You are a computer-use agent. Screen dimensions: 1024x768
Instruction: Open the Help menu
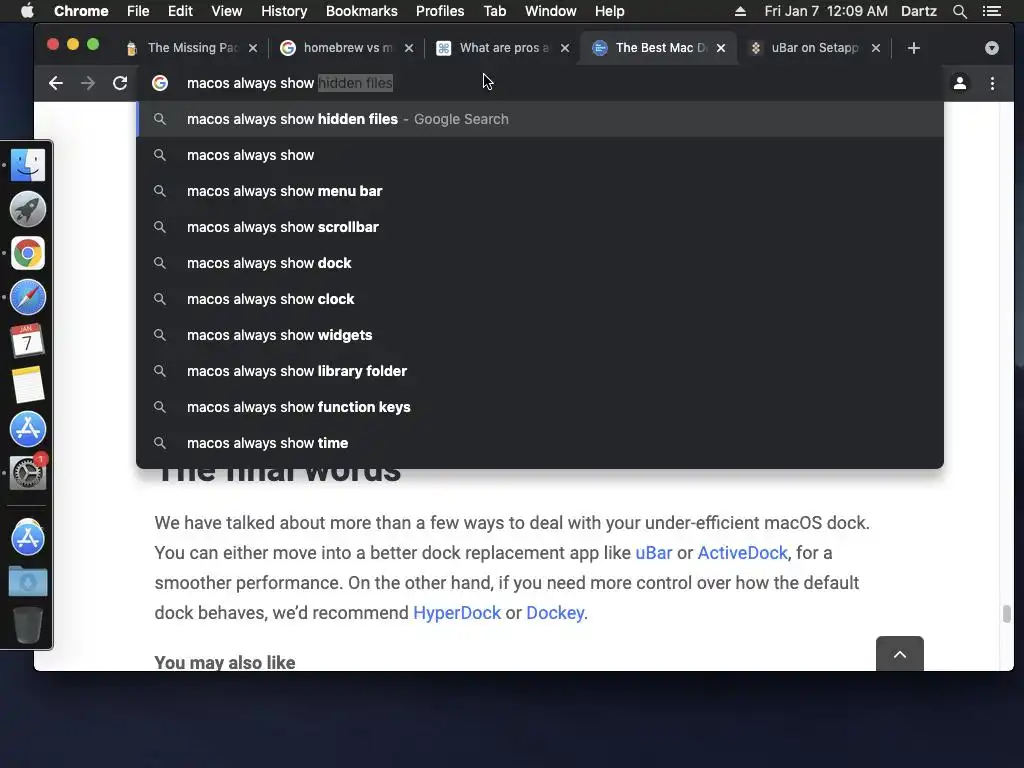tap(609, 11)
